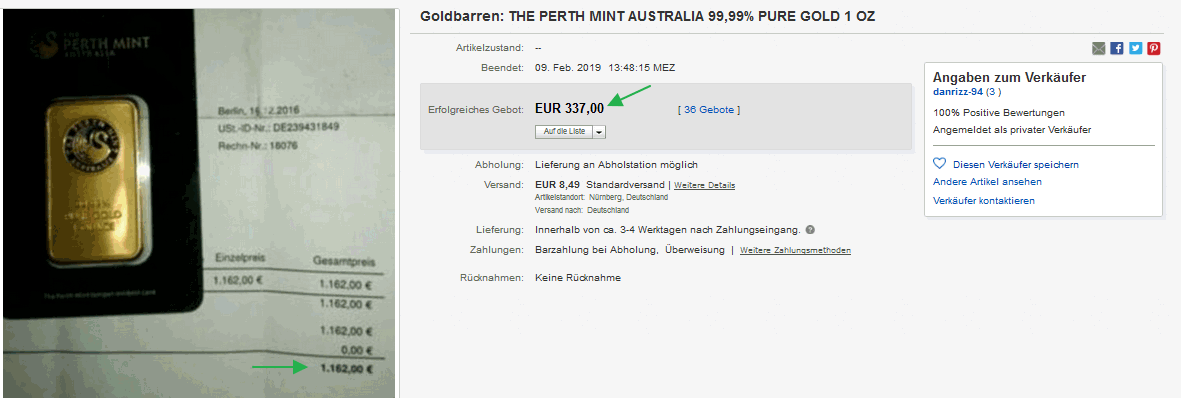
Task: Expand the Auf die Liste dropdown arrow
Action: 600,132
